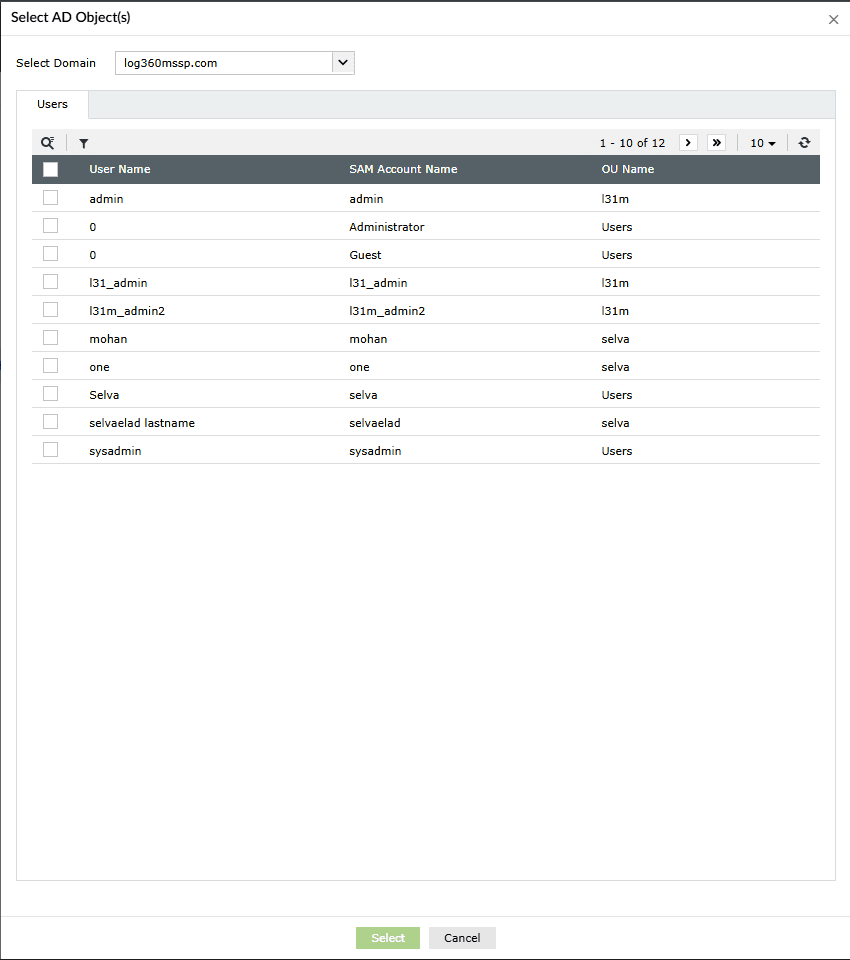The width and height of the screenshot is (850, 960).
Task: Open the rows-per-page 10 dropdown
Action: tap(762, 143)
